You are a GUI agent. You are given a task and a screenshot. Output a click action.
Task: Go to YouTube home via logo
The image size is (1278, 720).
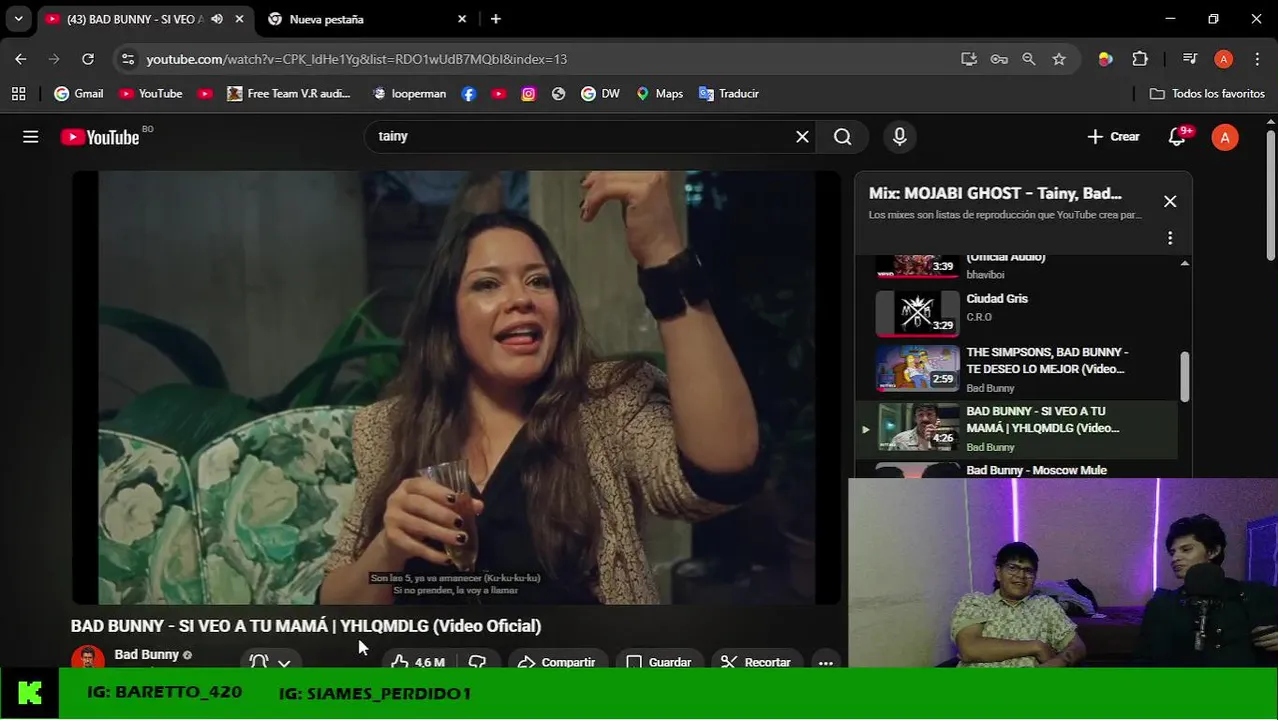click(100, 137)
